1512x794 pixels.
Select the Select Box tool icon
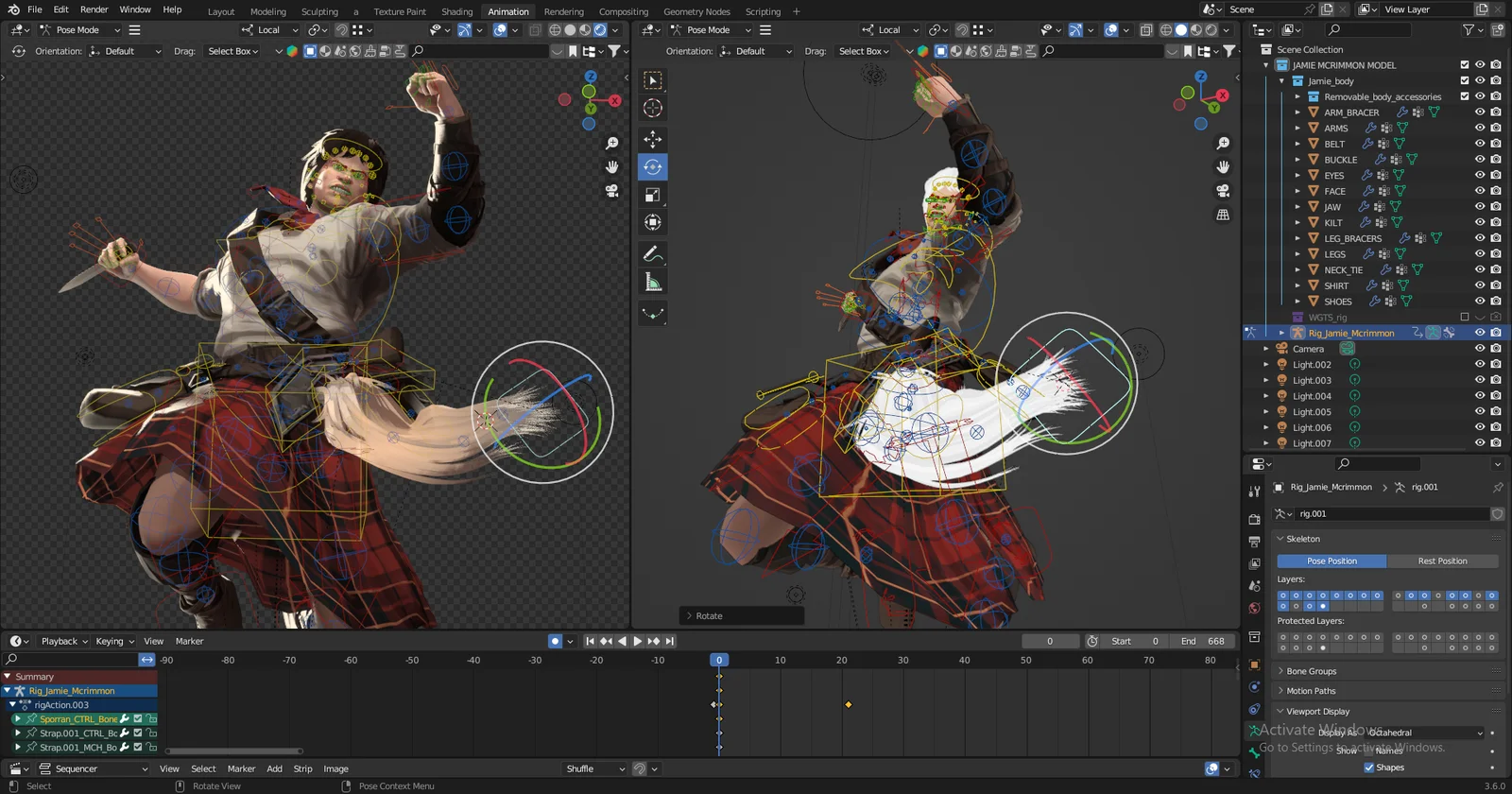tap(653, 81)
